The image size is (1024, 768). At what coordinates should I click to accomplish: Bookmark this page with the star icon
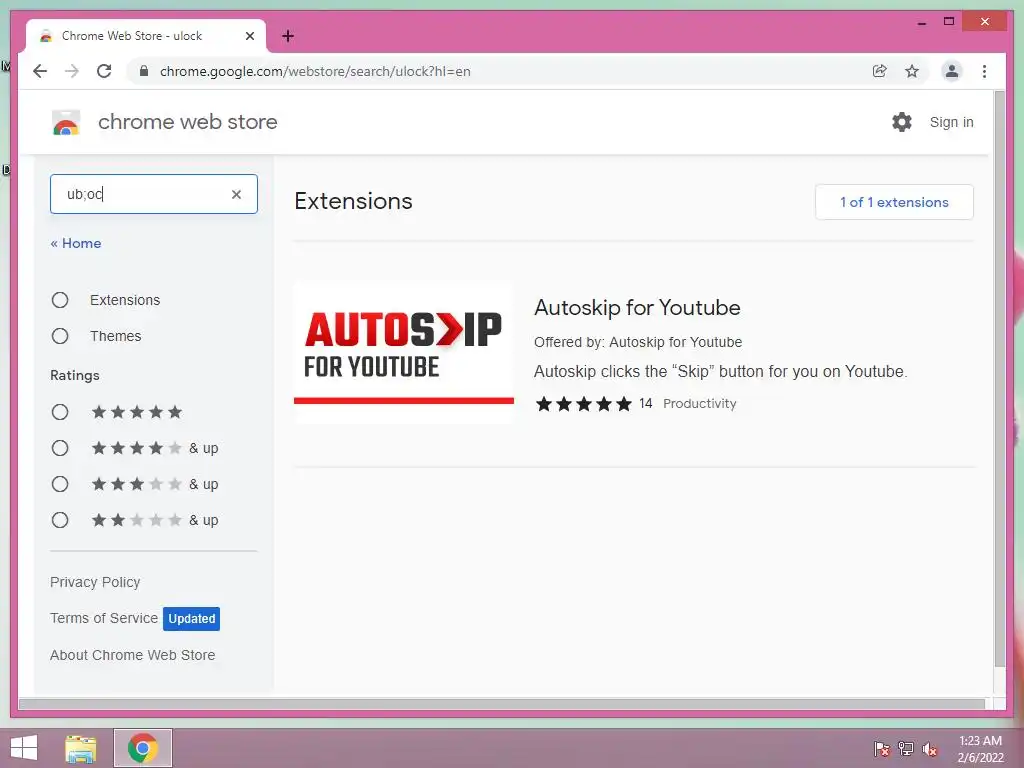[x=912, y=71]
